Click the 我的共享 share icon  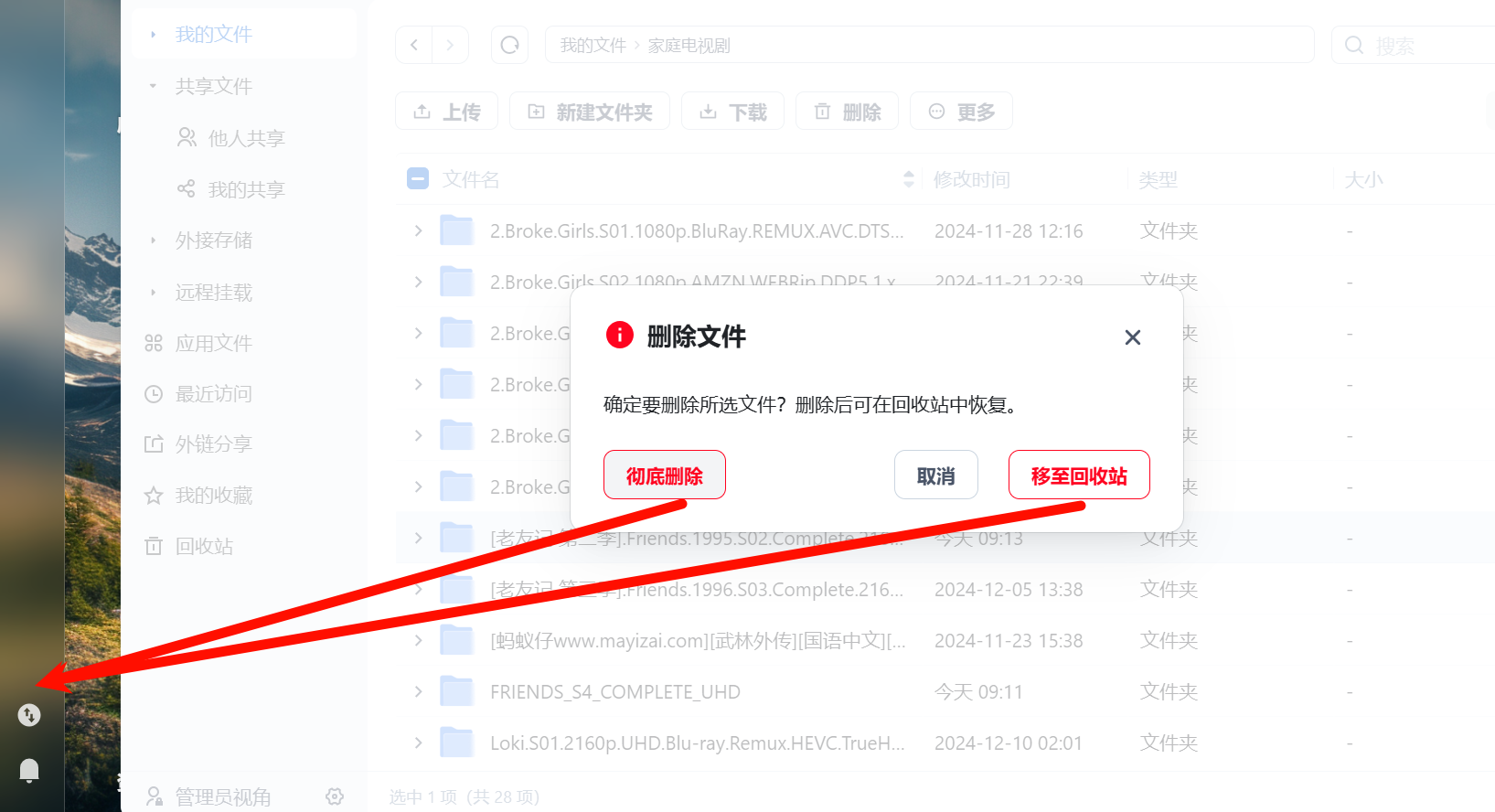[x=187, y=188]
